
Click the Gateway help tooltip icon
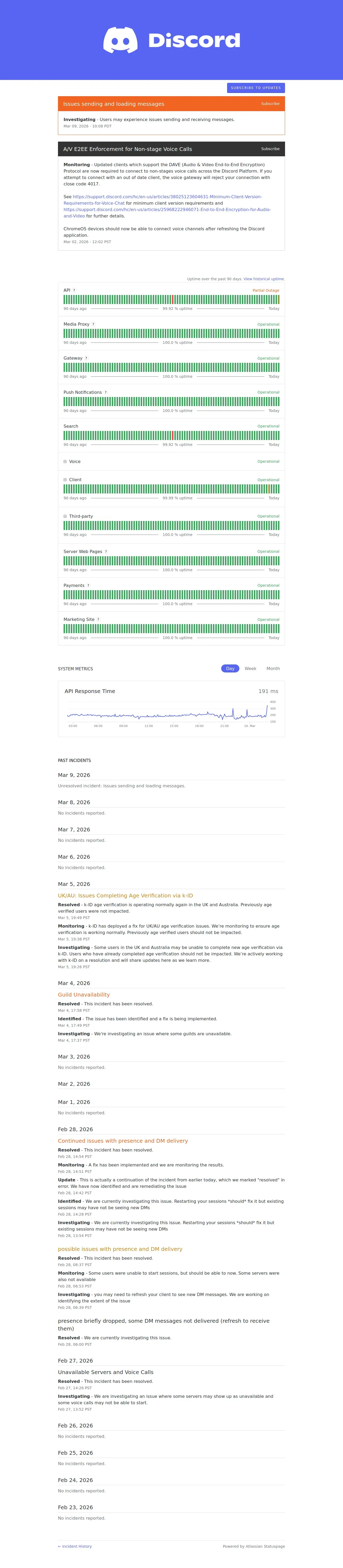click(86, 359)
